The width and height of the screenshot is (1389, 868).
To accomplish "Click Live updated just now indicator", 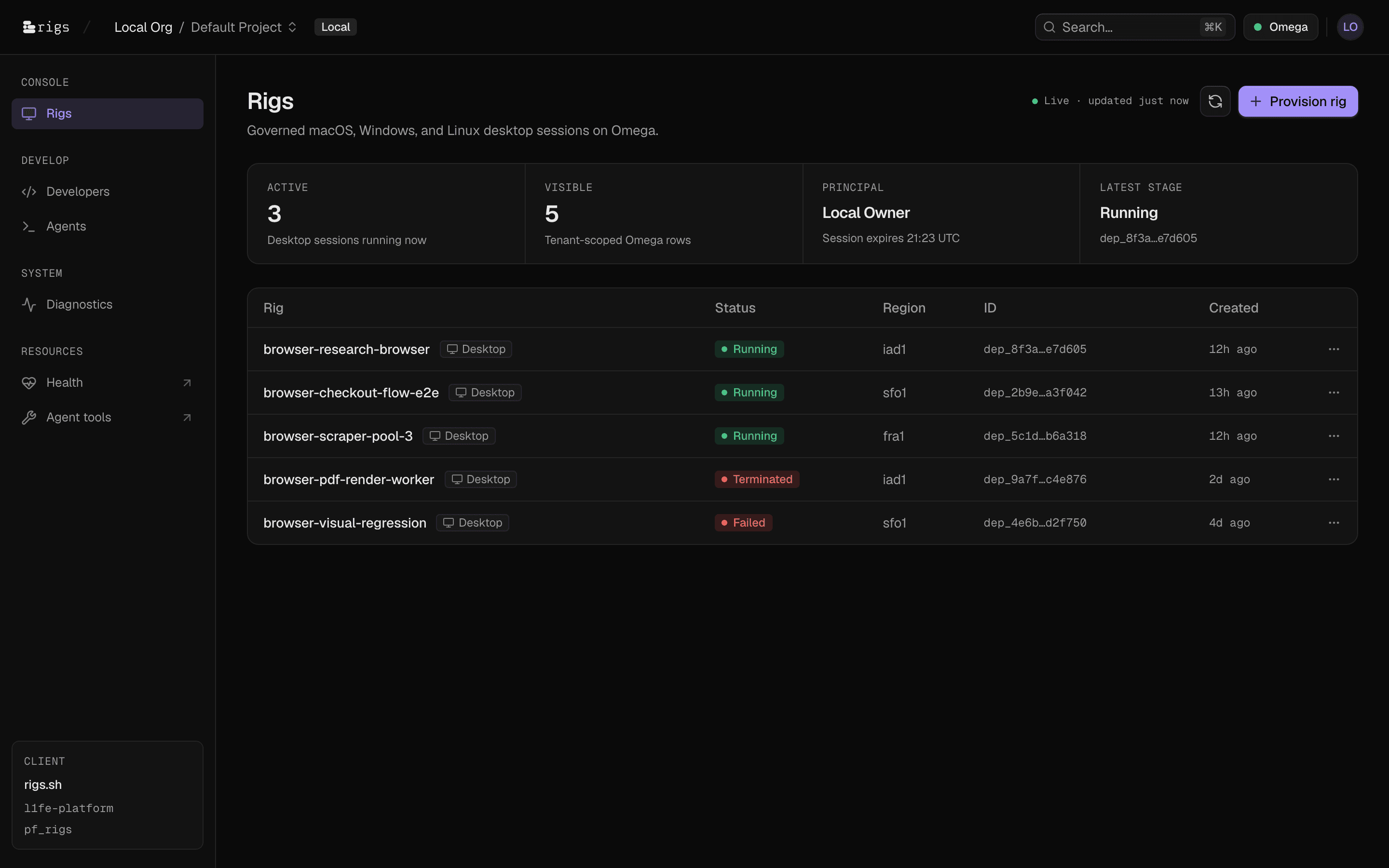I will [1110, 101].
